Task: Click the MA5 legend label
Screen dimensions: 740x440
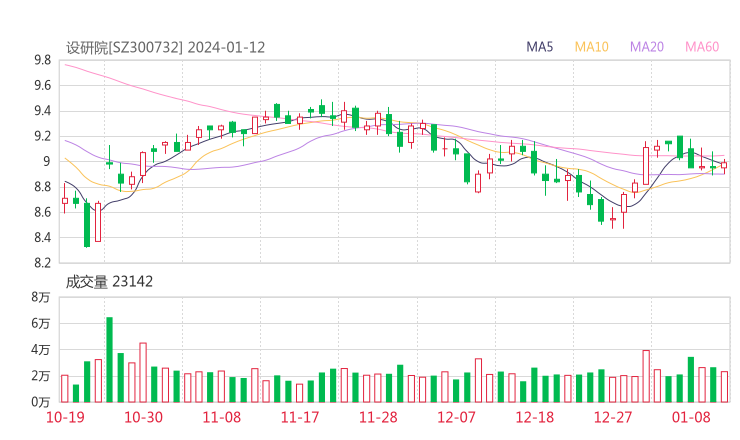Action: 539,47
